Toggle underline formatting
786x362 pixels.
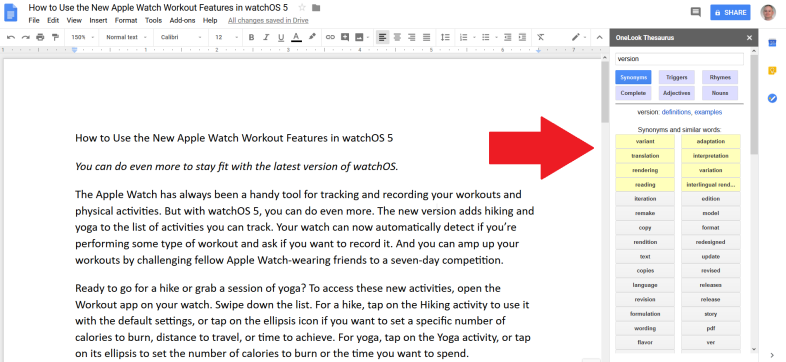(x=281, y=37)
